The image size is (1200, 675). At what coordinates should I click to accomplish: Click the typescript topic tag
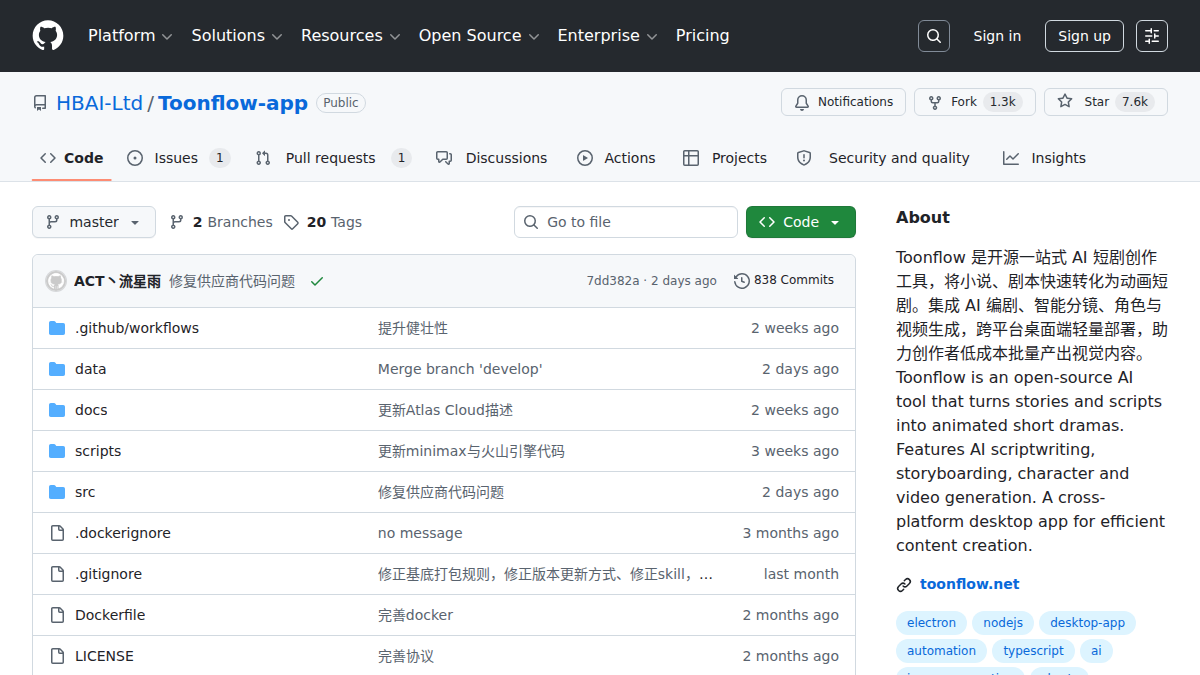point(1033,651)
